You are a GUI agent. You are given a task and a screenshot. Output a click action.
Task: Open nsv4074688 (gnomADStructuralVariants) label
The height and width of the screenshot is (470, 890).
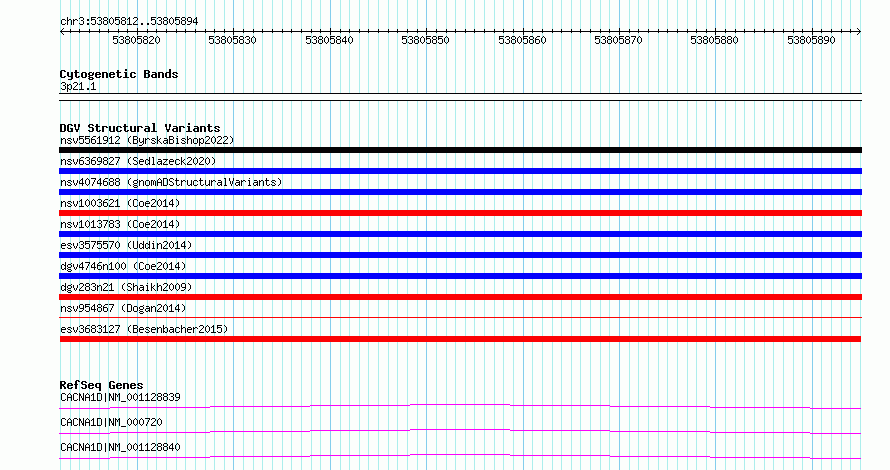(x=171, y=182)
